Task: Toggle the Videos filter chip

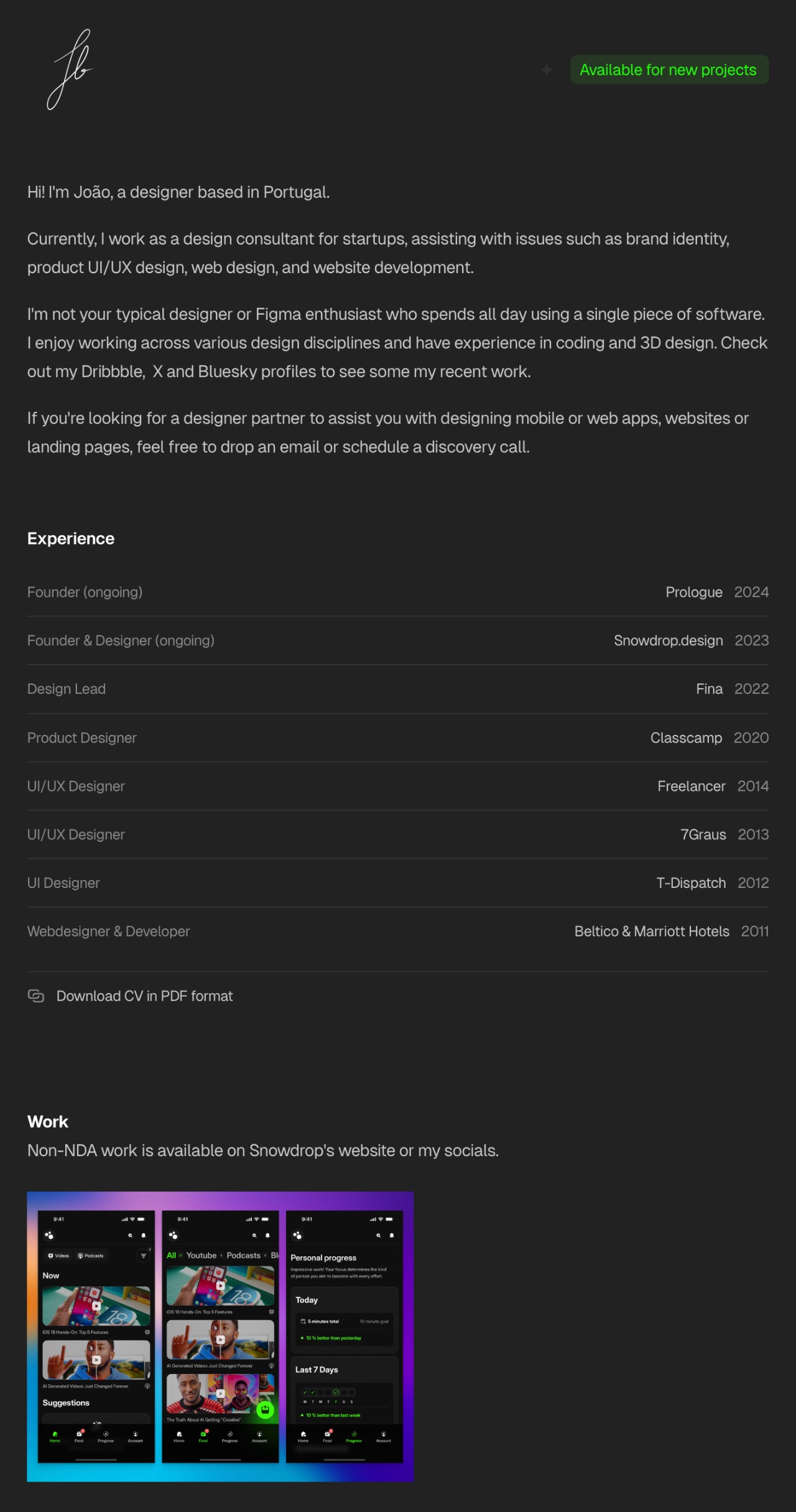Action: (58, 1256)
